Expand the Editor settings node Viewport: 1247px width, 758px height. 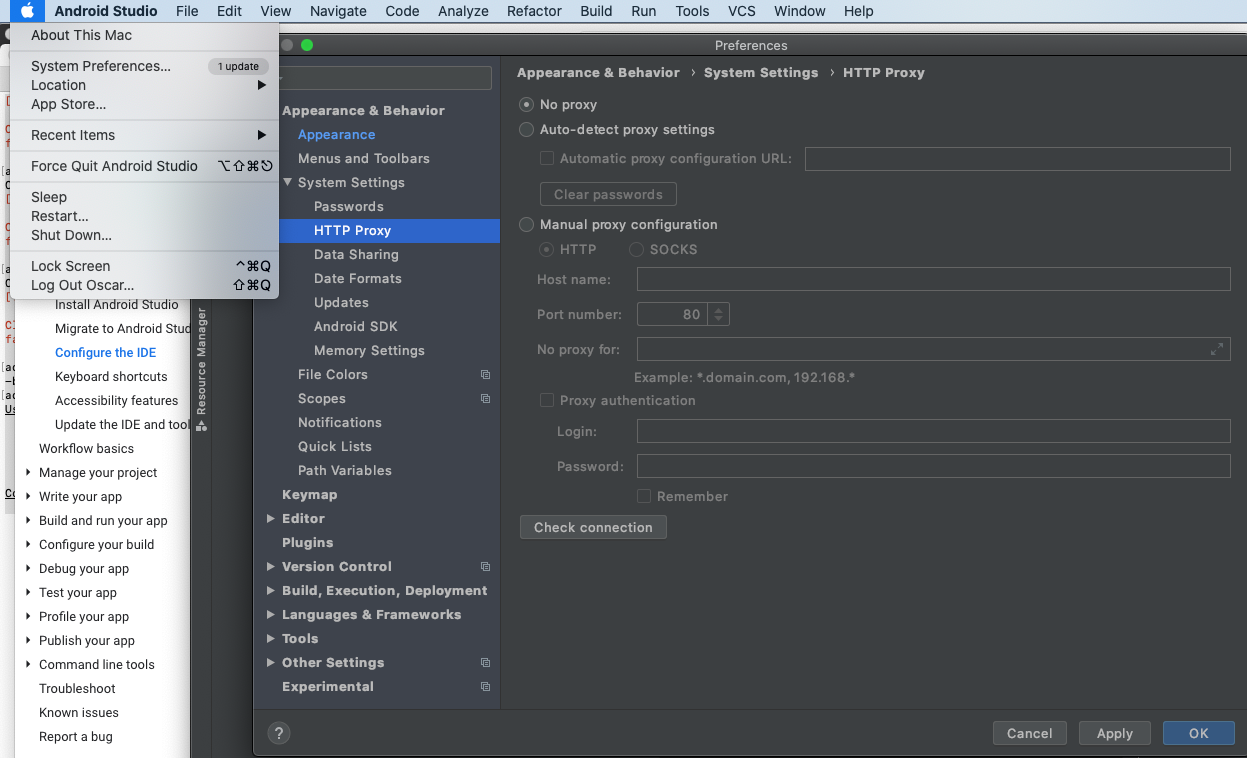click(x=271, y=519)
